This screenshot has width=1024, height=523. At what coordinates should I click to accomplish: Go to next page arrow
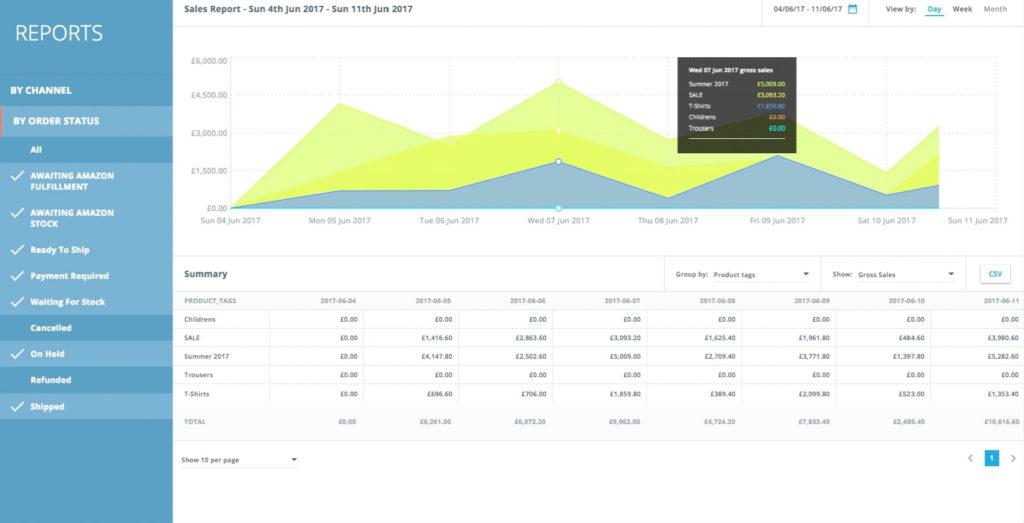(1012, 458)
